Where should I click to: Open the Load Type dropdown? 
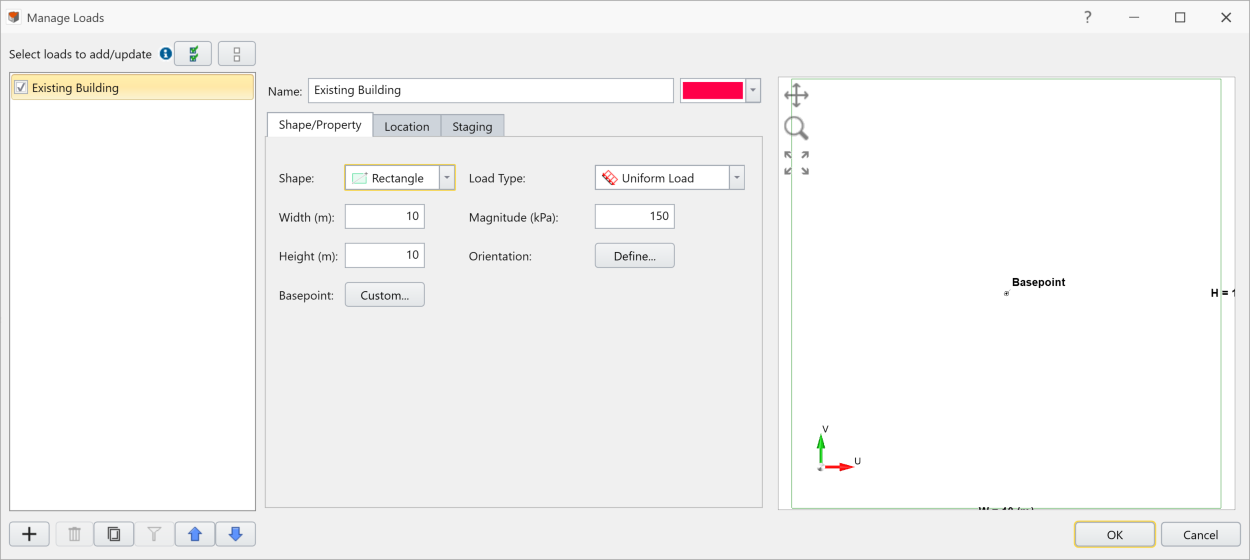coord(670,178)
